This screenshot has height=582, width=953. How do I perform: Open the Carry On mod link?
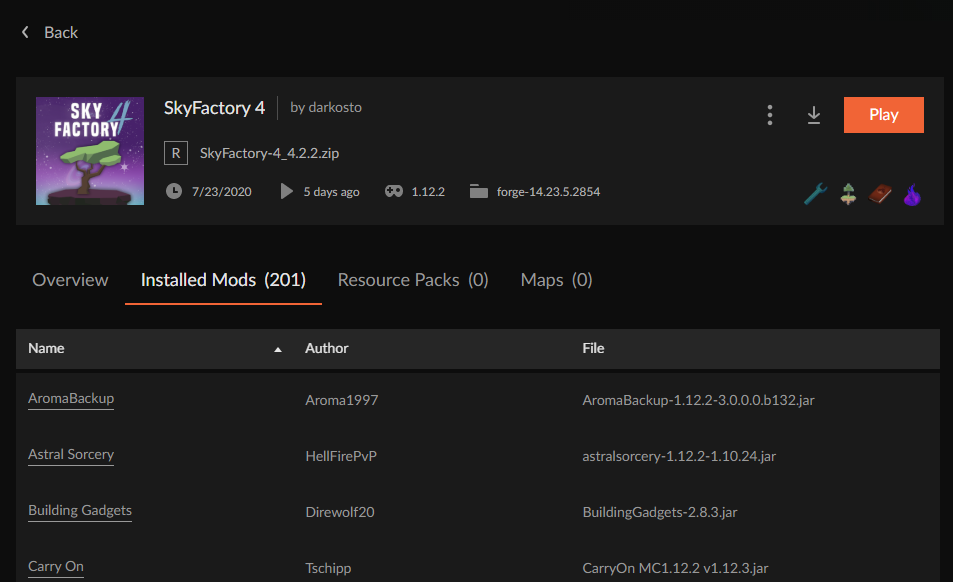[x=56, y=566]
